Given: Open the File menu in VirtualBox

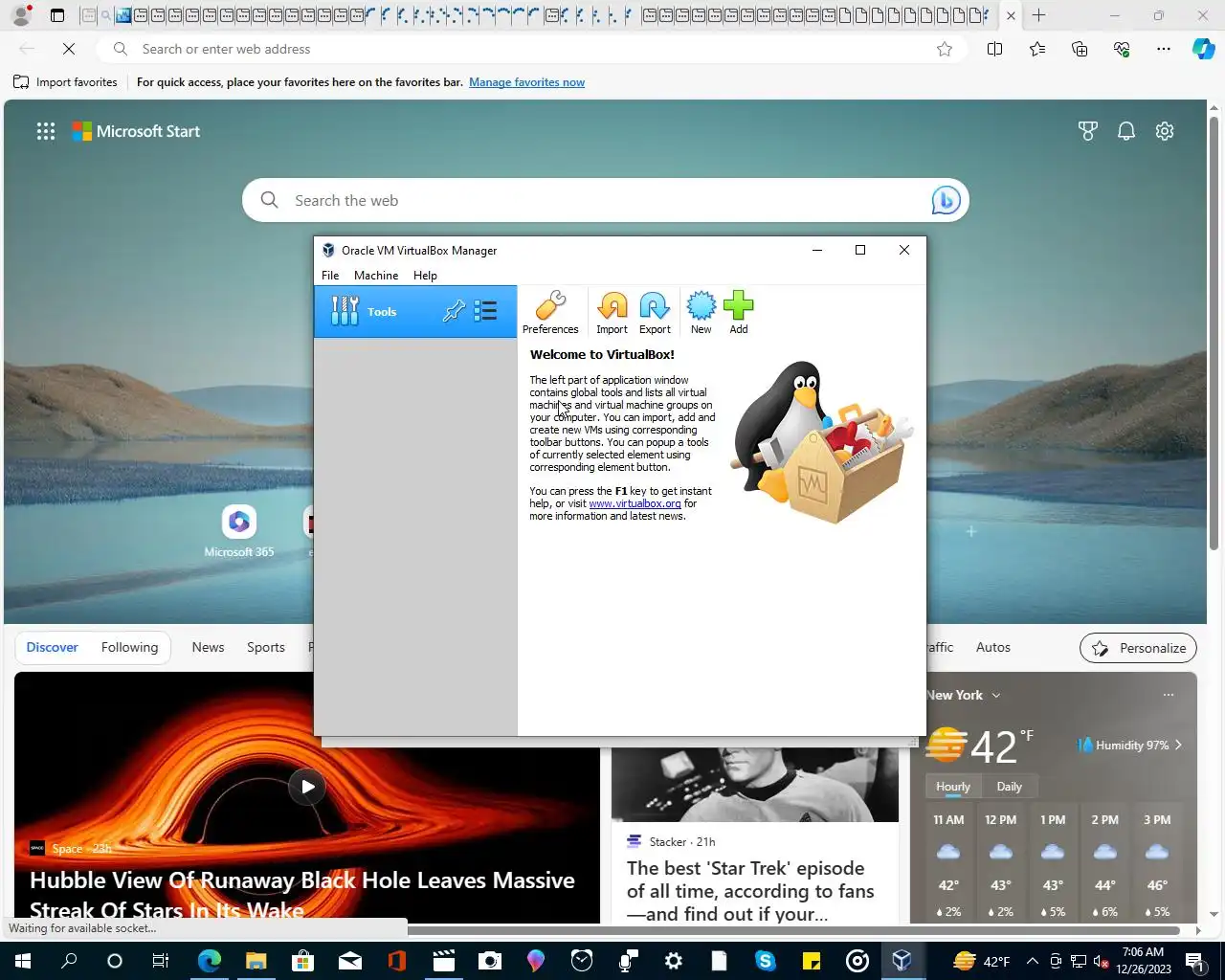Looking at the screenshot, I should (330, 276).
